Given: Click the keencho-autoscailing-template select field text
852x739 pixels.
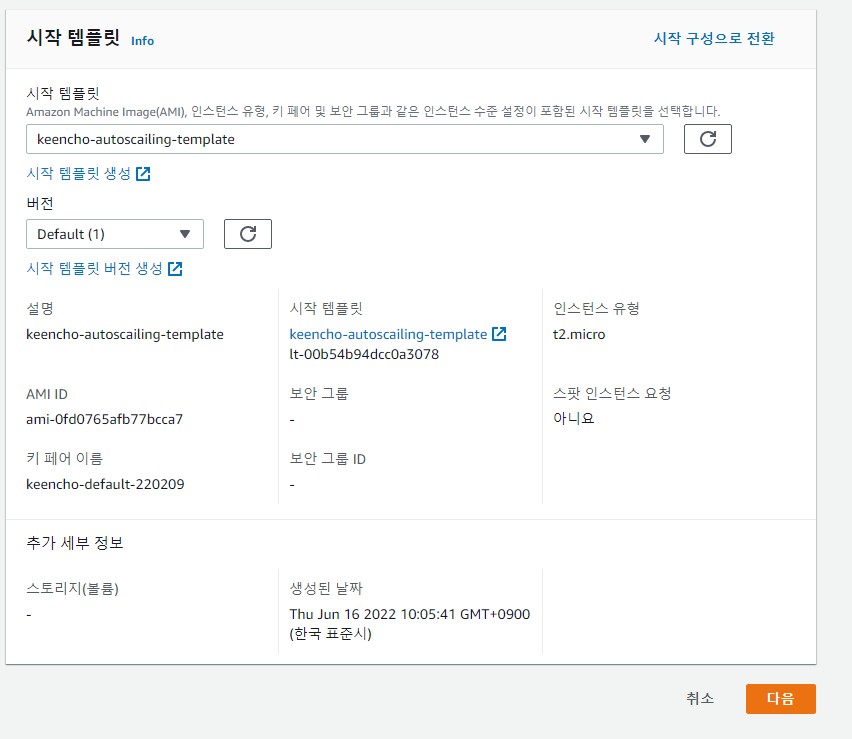Looking at the screenshot, I should click(x=136, y=139).
